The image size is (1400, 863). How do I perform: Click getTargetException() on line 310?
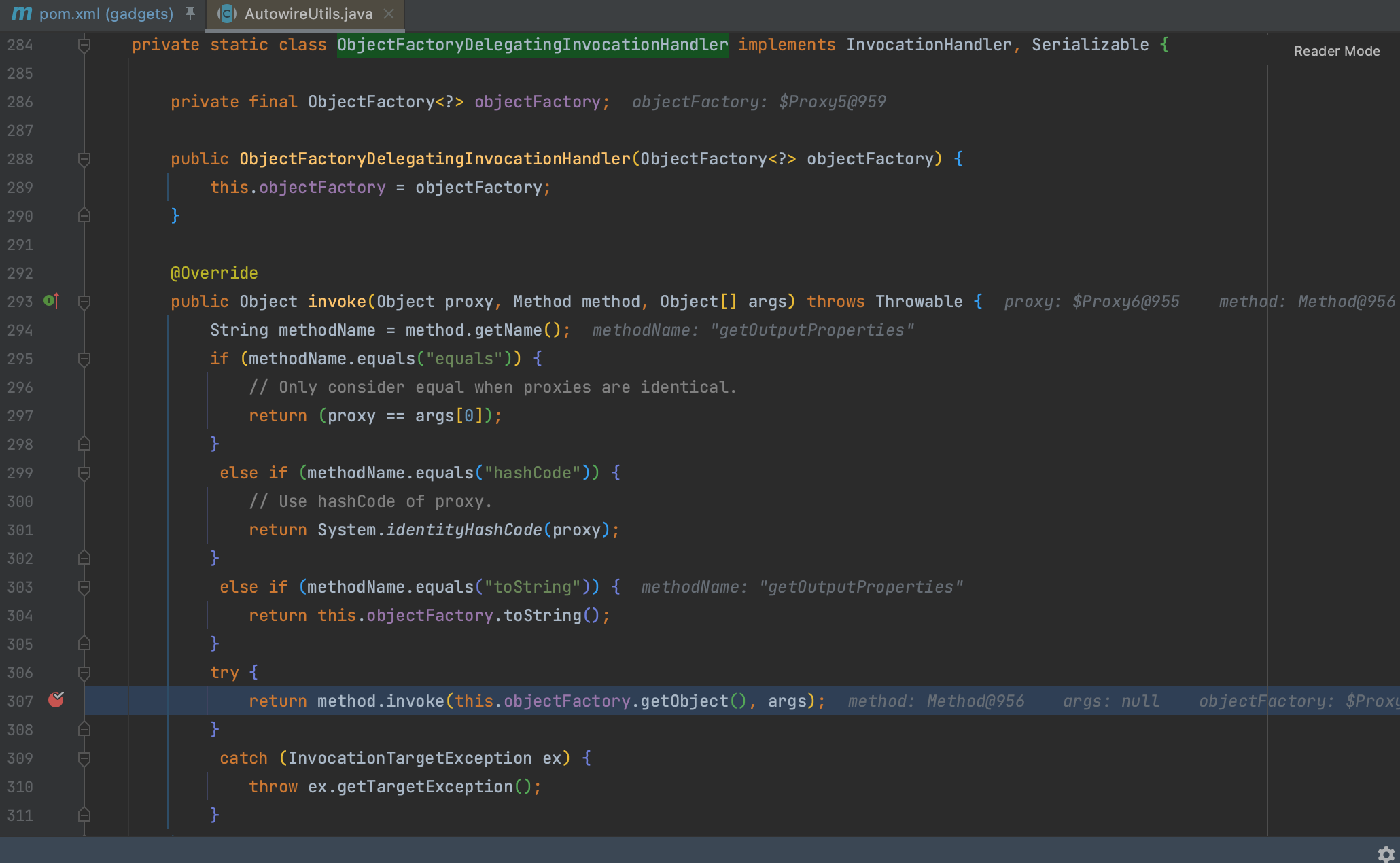(434, 787)
